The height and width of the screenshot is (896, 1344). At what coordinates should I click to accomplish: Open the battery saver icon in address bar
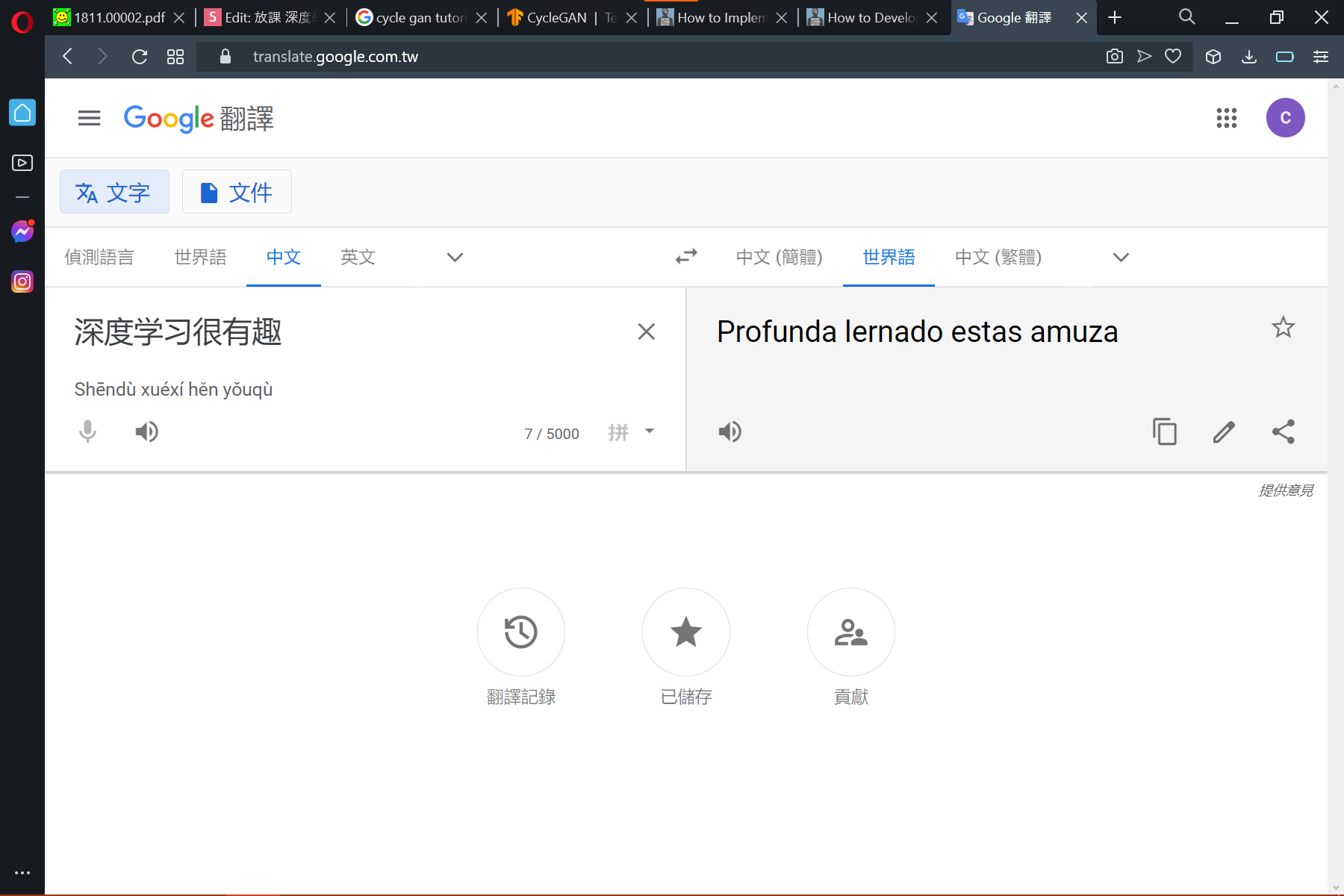(1285, 57)
